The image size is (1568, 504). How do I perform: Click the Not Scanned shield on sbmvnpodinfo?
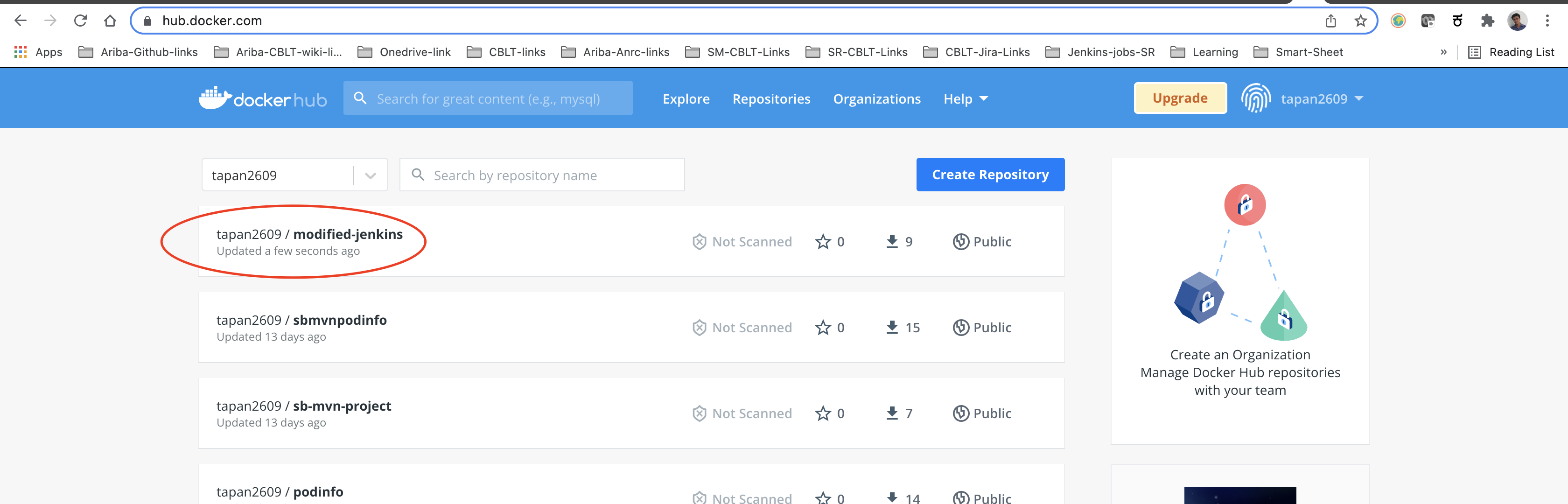[699, 328]
